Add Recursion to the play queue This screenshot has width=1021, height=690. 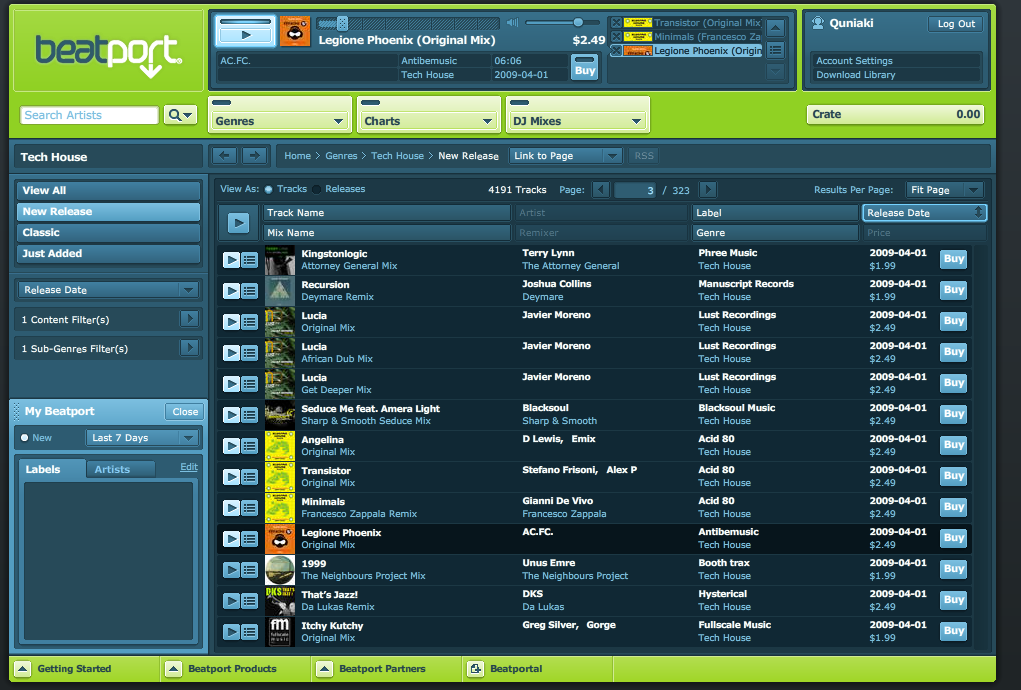click(249, 291)
